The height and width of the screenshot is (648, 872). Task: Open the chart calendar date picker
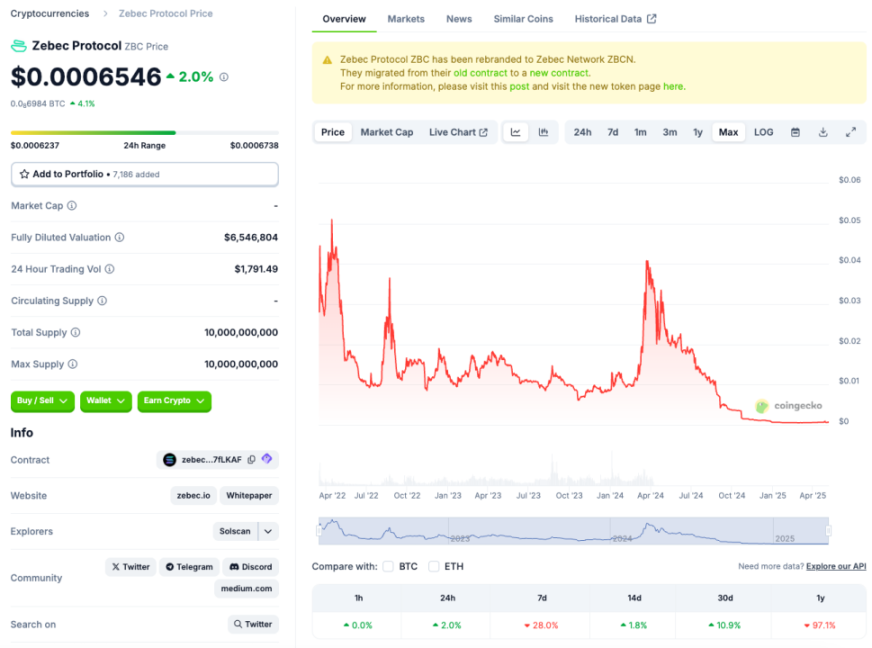[x=795, y=132]
